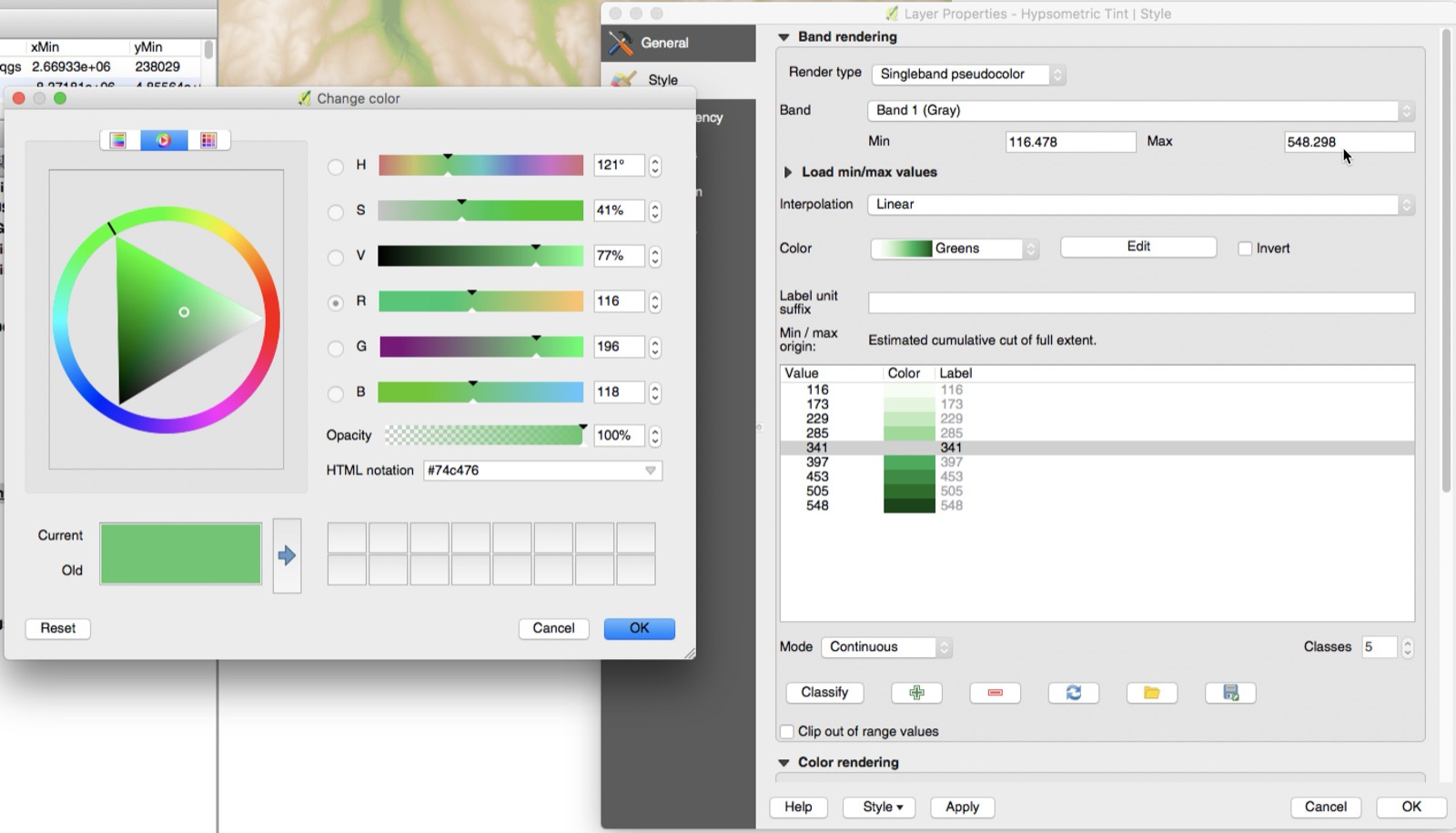Image resolution: width=1456 pixels, height=833 pixels.
Task: Toggle Clip out of range values checkbox
Action: coord(787,732)
